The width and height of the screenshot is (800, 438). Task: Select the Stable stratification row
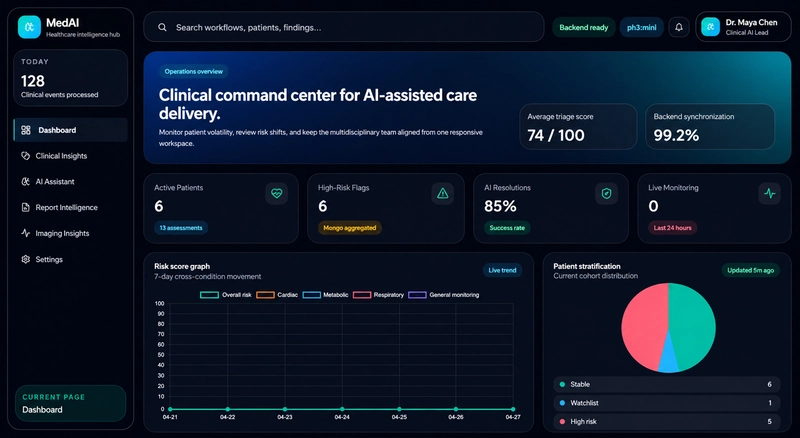pos(666,384)
